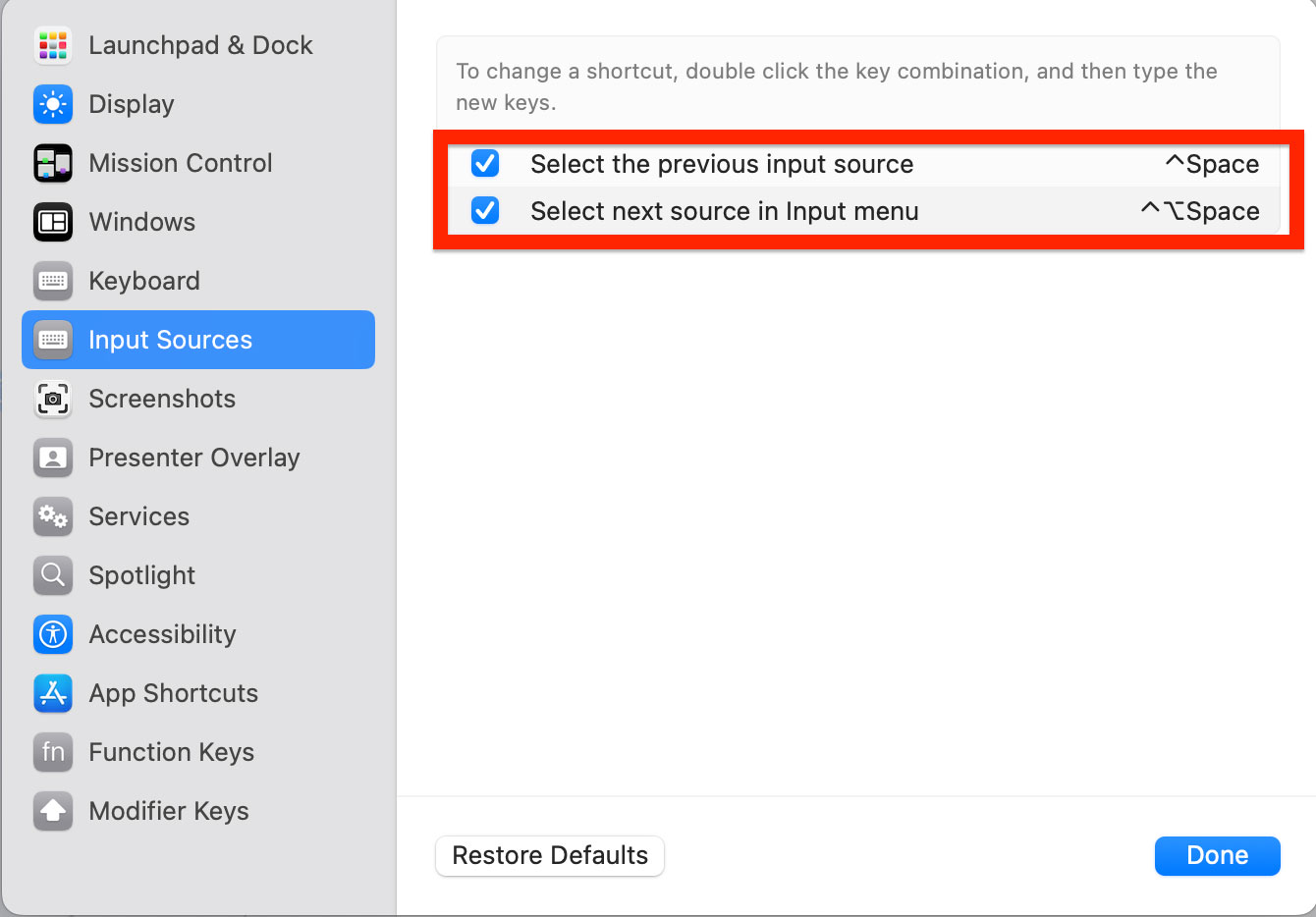This screenshot has width=1316, height=917.
Task: Click the Accessibility figure icon
Action: tap(53, 634)
